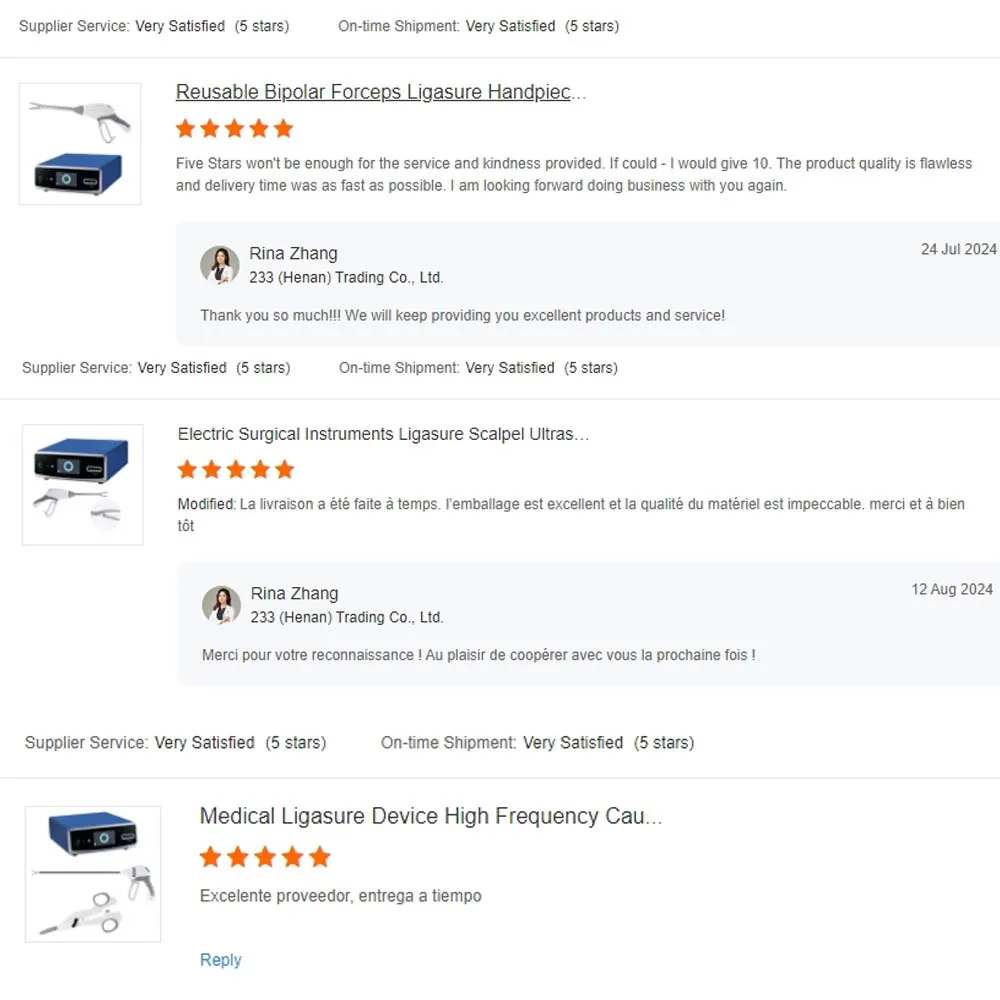The width and height of the screenshot is (1000, 1000).
Task: Click 233 (Henan) Trading Co. in August reply
Action: pos(347,618)
